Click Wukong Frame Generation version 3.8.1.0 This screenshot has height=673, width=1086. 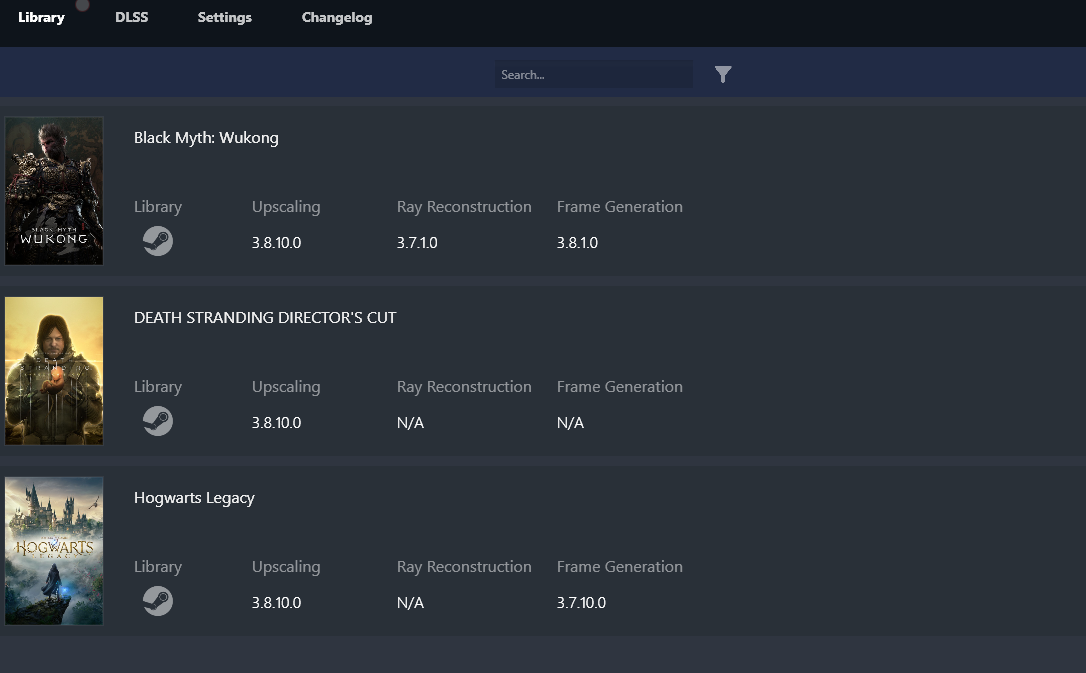pyautogui.click(x=578, y=242)
